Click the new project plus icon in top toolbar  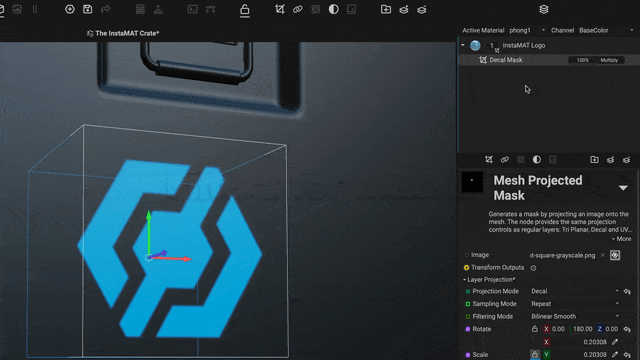point(70,9)
